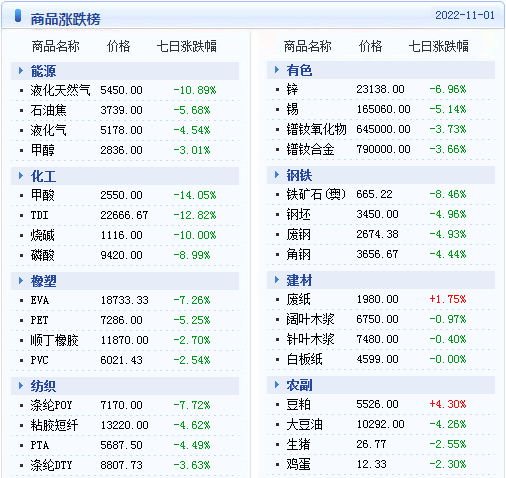
Task: Expand the 化工 category arrow
Action: pyautogui.click(x=21, y=175)
